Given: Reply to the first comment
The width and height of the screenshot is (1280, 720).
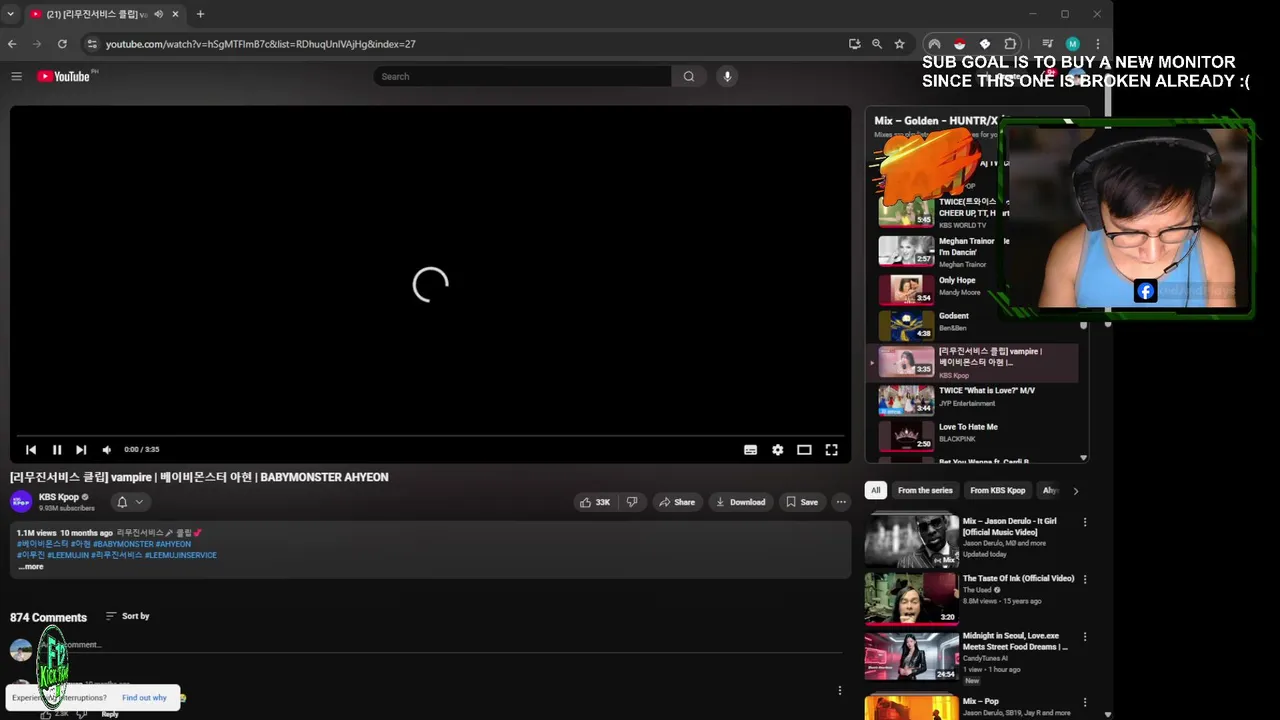Looking at the screenshot, I should pyautogui.click(x=110, y=714).
